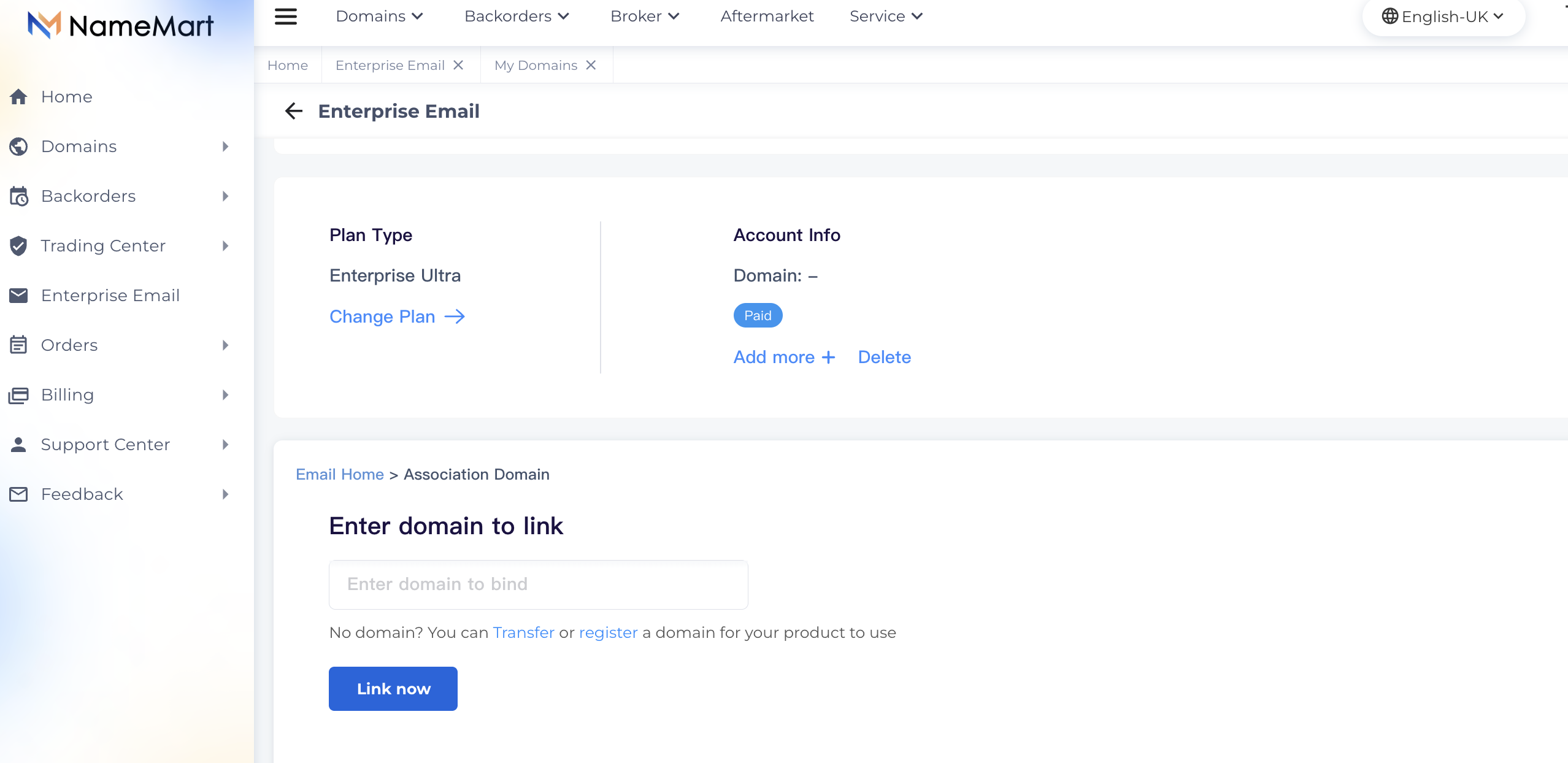The image size is (1568, 763).
Task: Open the Broker top menu dropdown
Action: [645, 17]
